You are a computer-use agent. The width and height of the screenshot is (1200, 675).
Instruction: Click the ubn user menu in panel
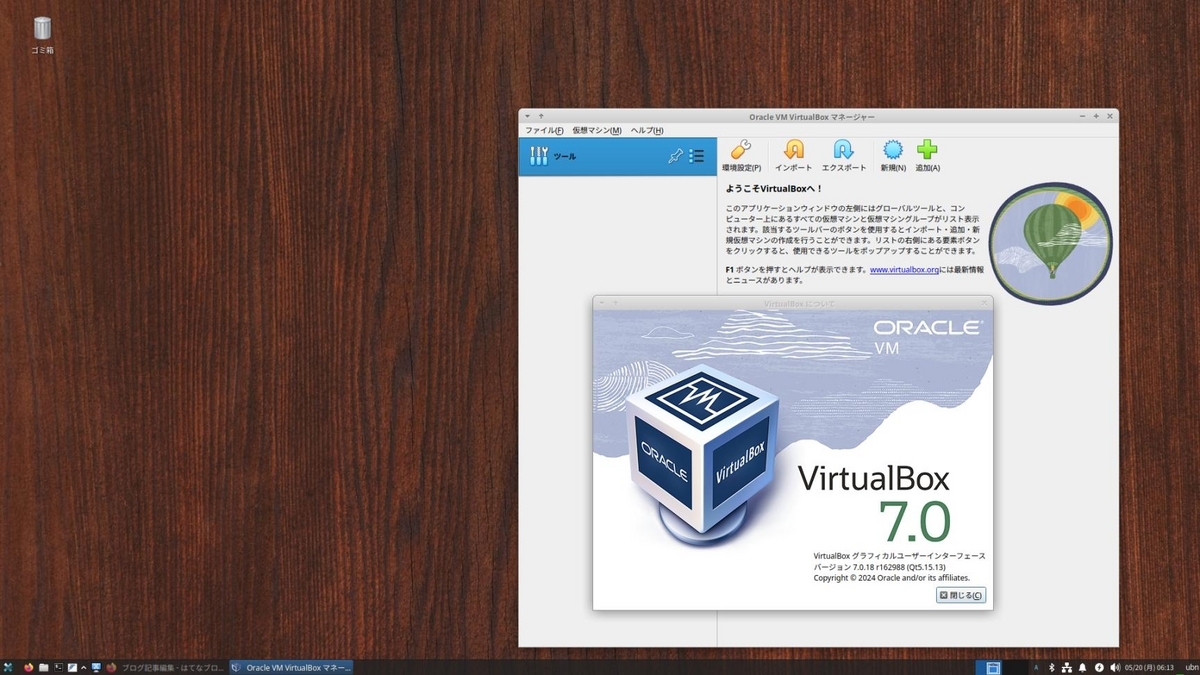pyautogui.click(x=1192, y=667)
